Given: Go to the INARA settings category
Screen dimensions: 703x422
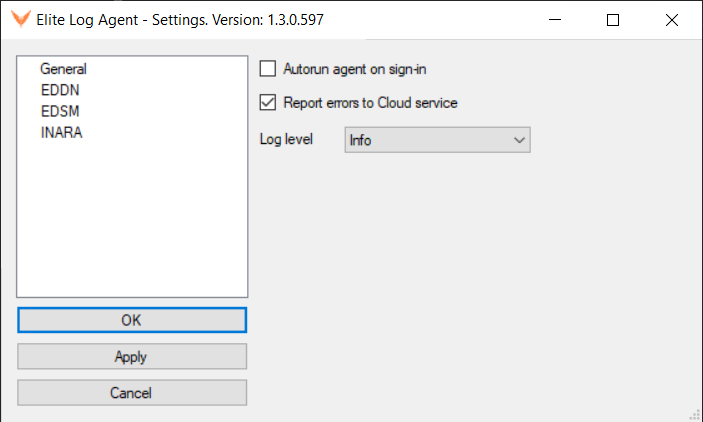Looking at the screenshot, I should 61,132.
